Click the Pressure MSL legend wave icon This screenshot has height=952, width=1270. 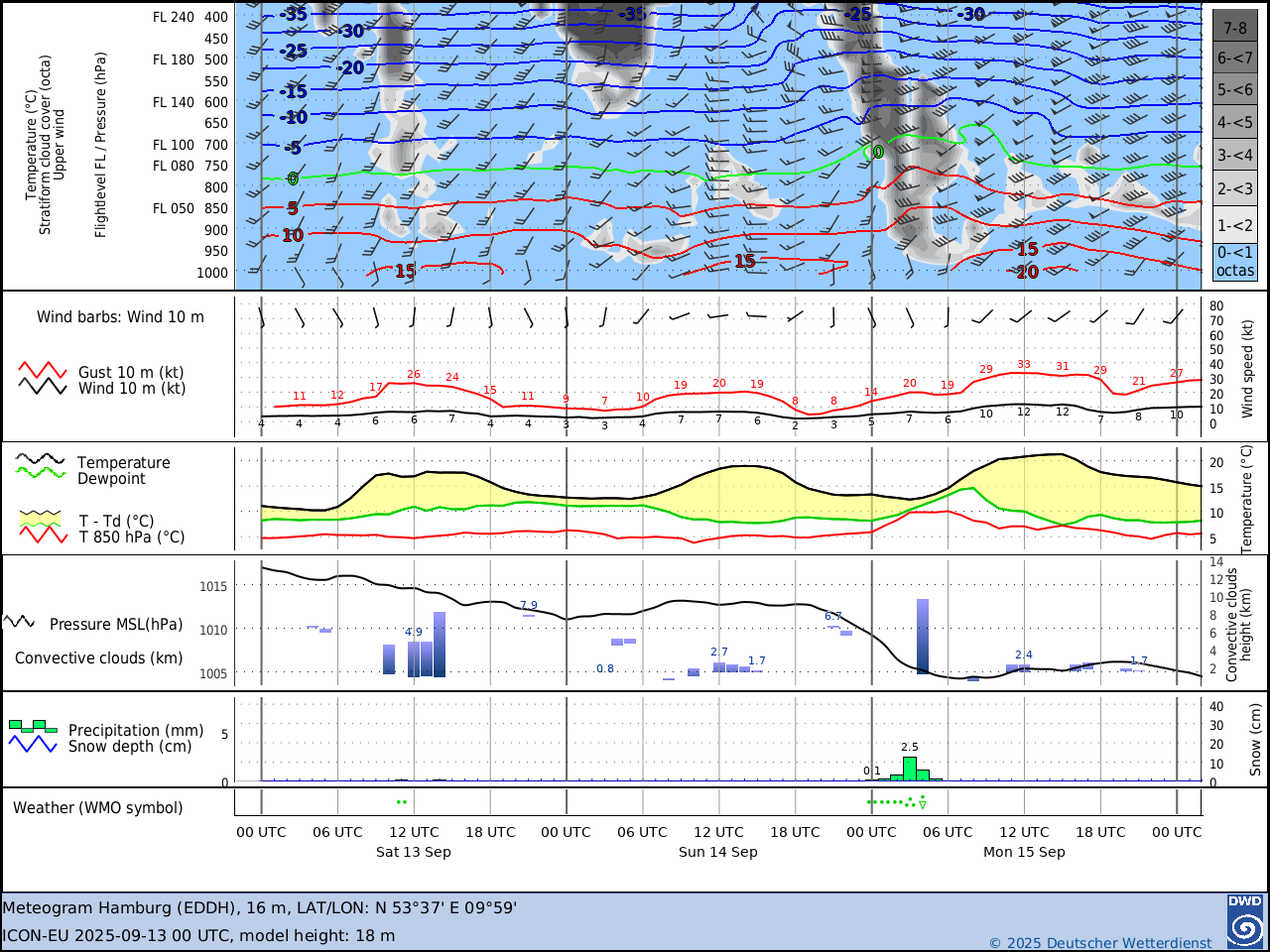[19, 622]
